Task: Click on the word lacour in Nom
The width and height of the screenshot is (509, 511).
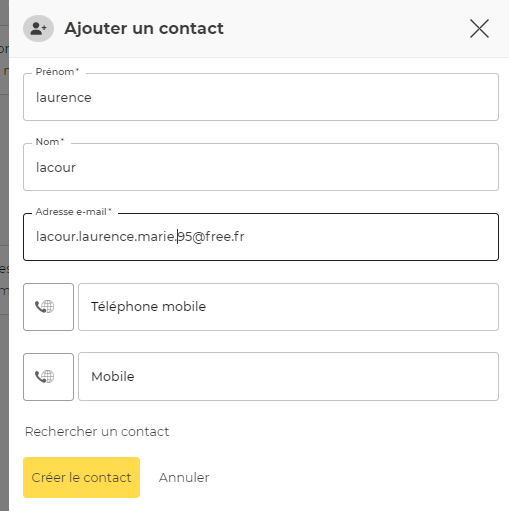Action: point(56,168)
